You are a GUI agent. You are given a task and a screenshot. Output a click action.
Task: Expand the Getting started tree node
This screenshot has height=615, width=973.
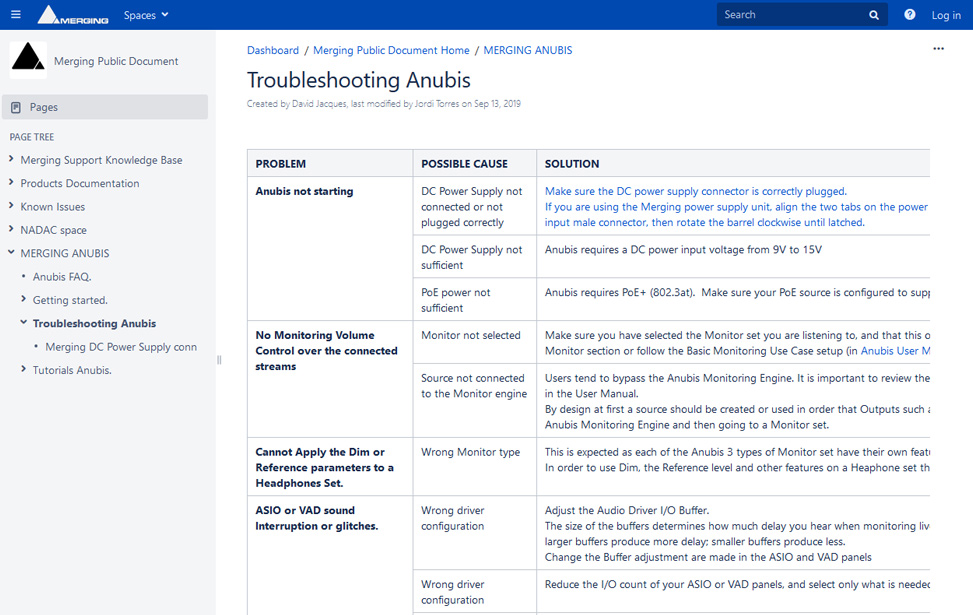point(24,299)
